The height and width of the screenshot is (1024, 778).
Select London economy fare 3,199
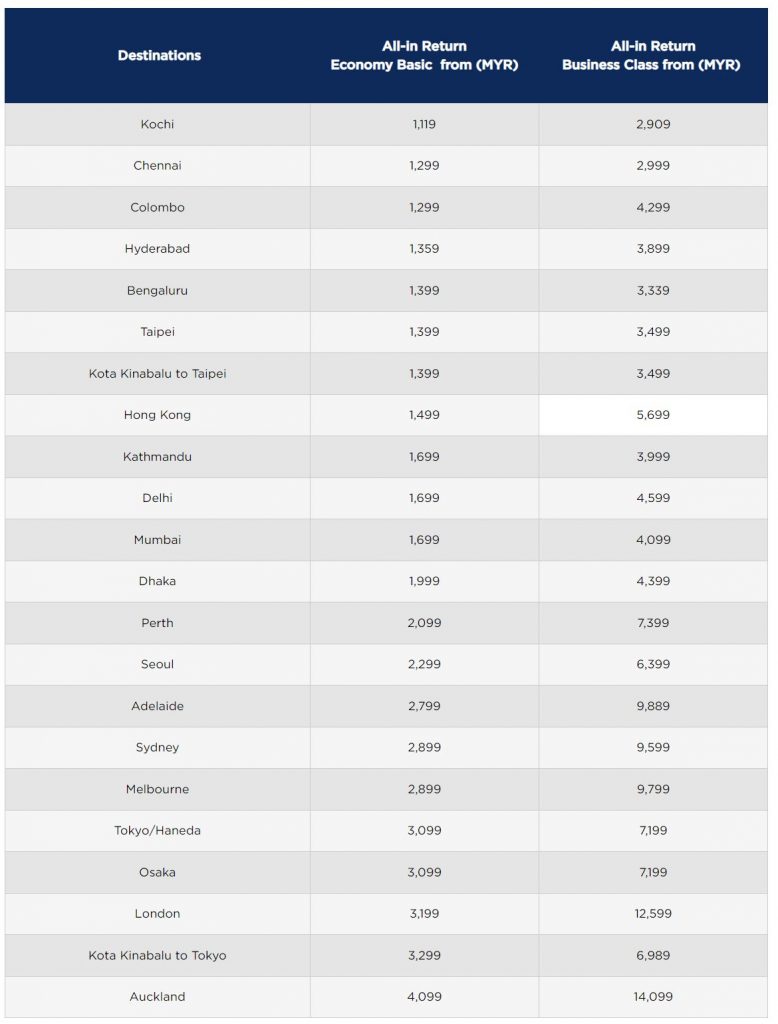[x=424, y=914]
